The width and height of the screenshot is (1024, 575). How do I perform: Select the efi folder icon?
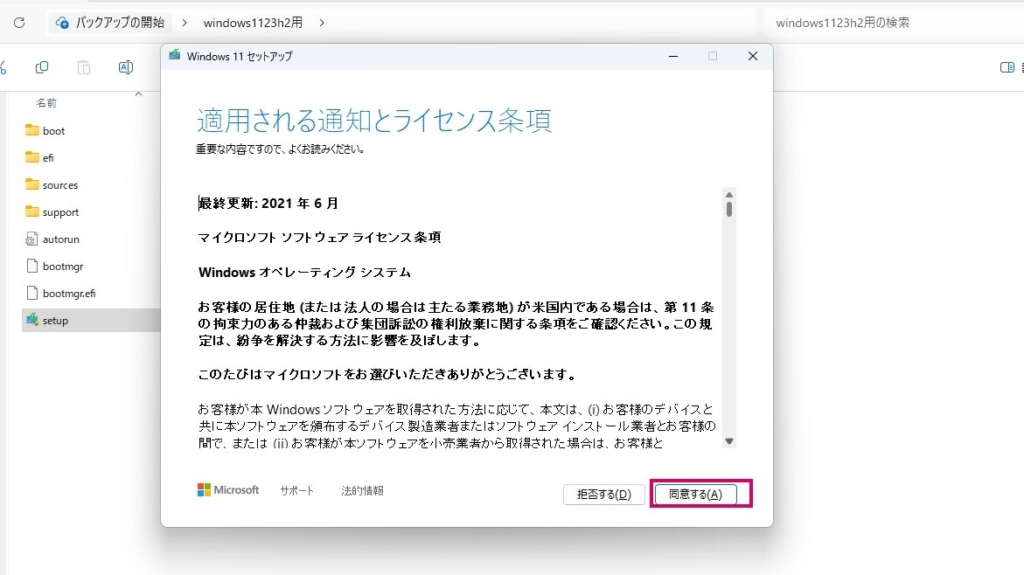(32, 157)
